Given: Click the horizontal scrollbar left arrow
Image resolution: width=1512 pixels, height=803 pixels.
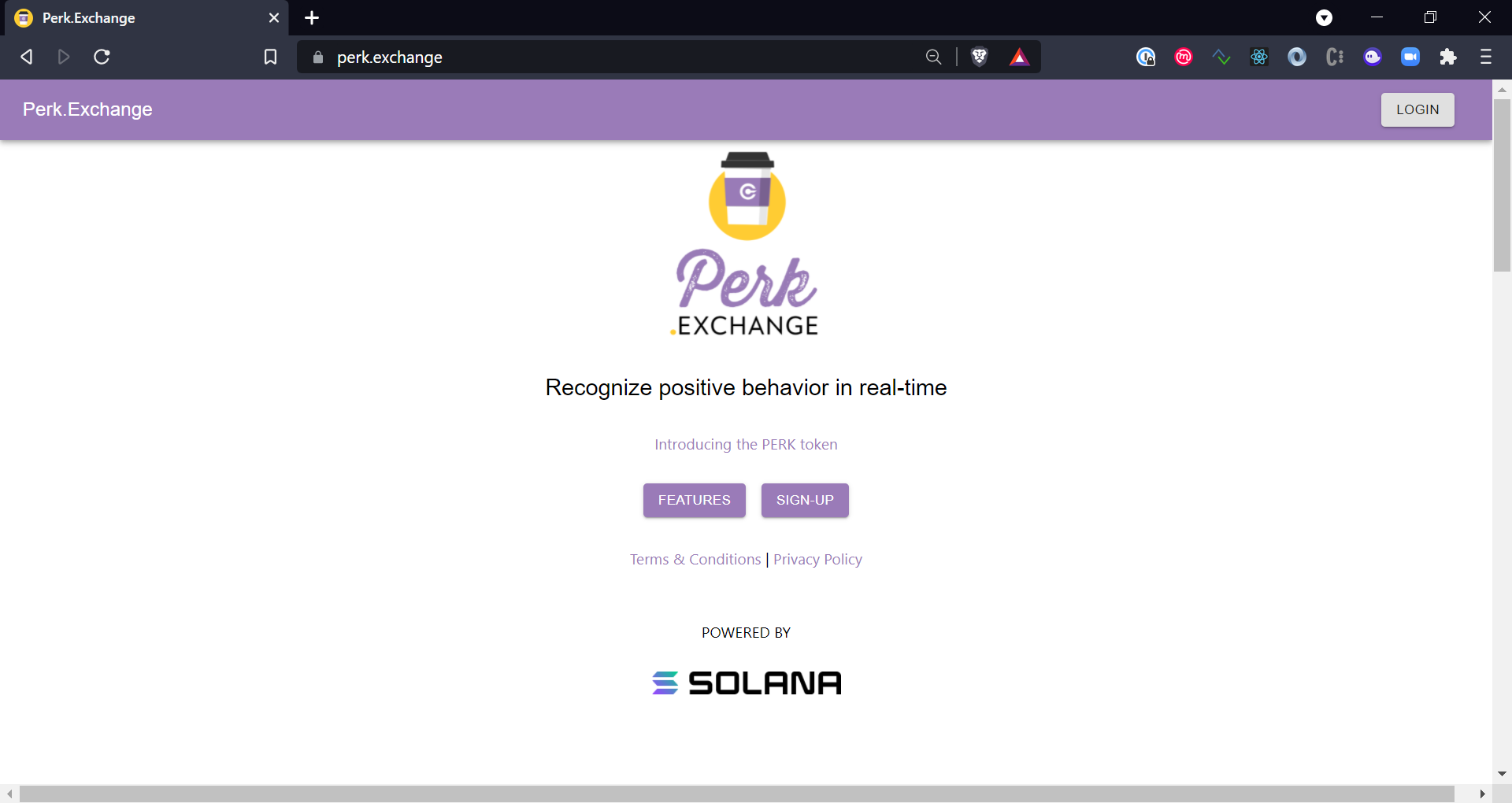Looking at the screenshot, I should (9, 794).
